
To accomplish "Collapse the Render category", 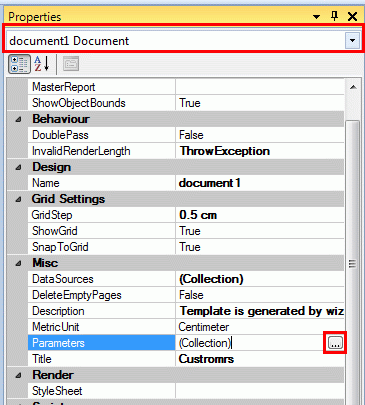I will [x=18, y=375].
